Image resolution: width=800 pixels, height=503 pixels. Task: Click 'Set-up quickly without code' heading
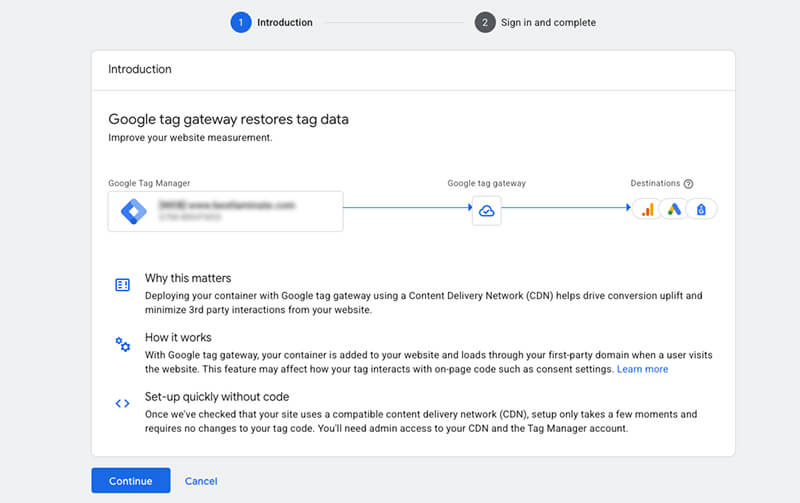(x=217, y=397)
